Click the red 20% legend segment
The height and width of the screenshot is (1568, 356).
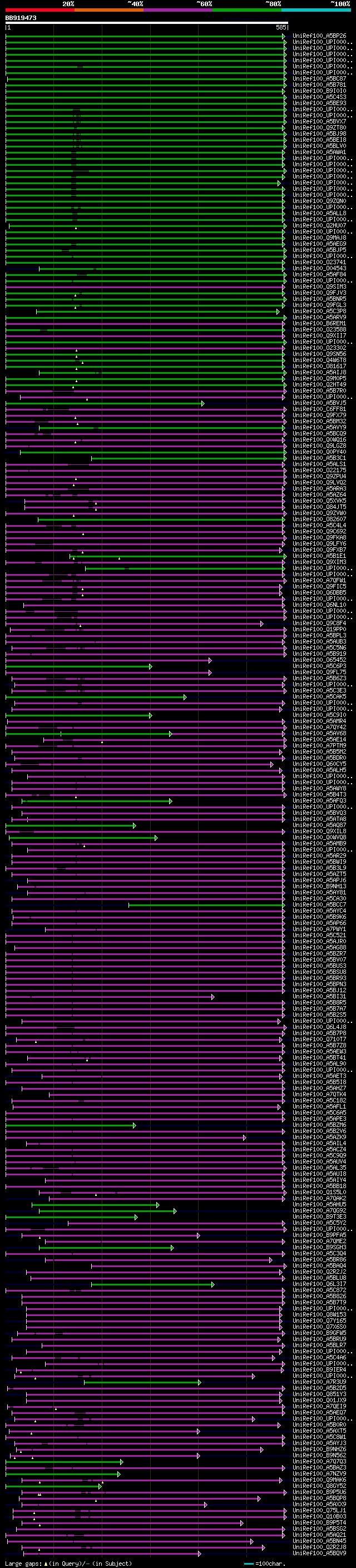click(x=40, y=10)
